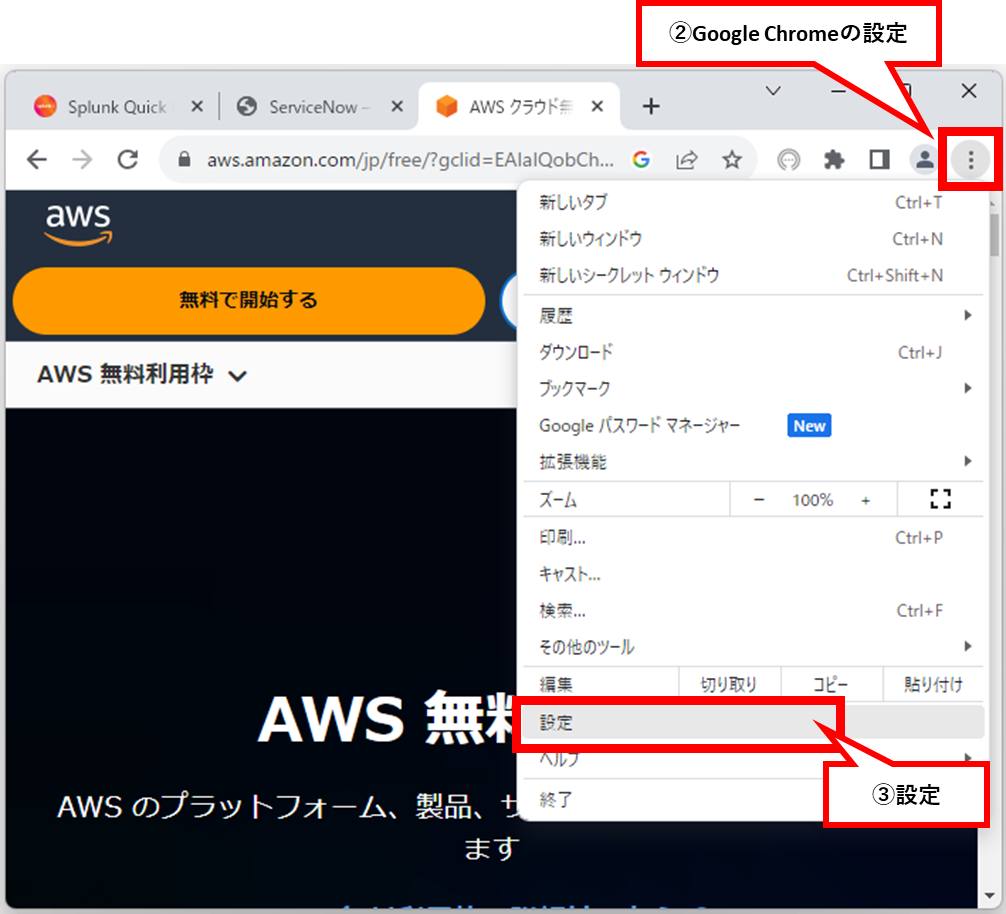The image size is (1006, 914).
Task: Switch to the Splunk Quick tab
Action: click(x=119, y=106)
